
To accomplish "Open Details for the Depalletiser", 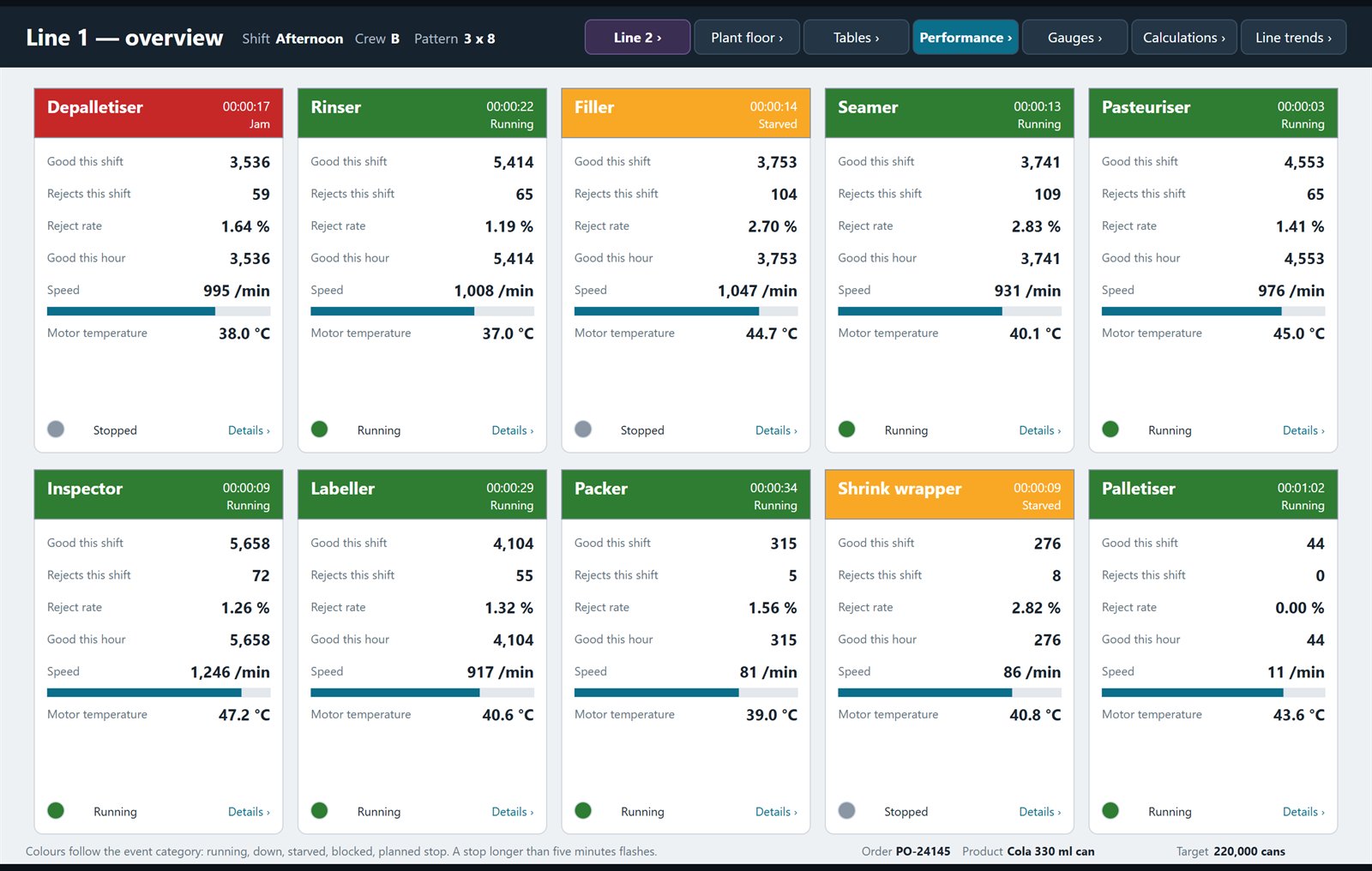I will click(x=249, y=430).
